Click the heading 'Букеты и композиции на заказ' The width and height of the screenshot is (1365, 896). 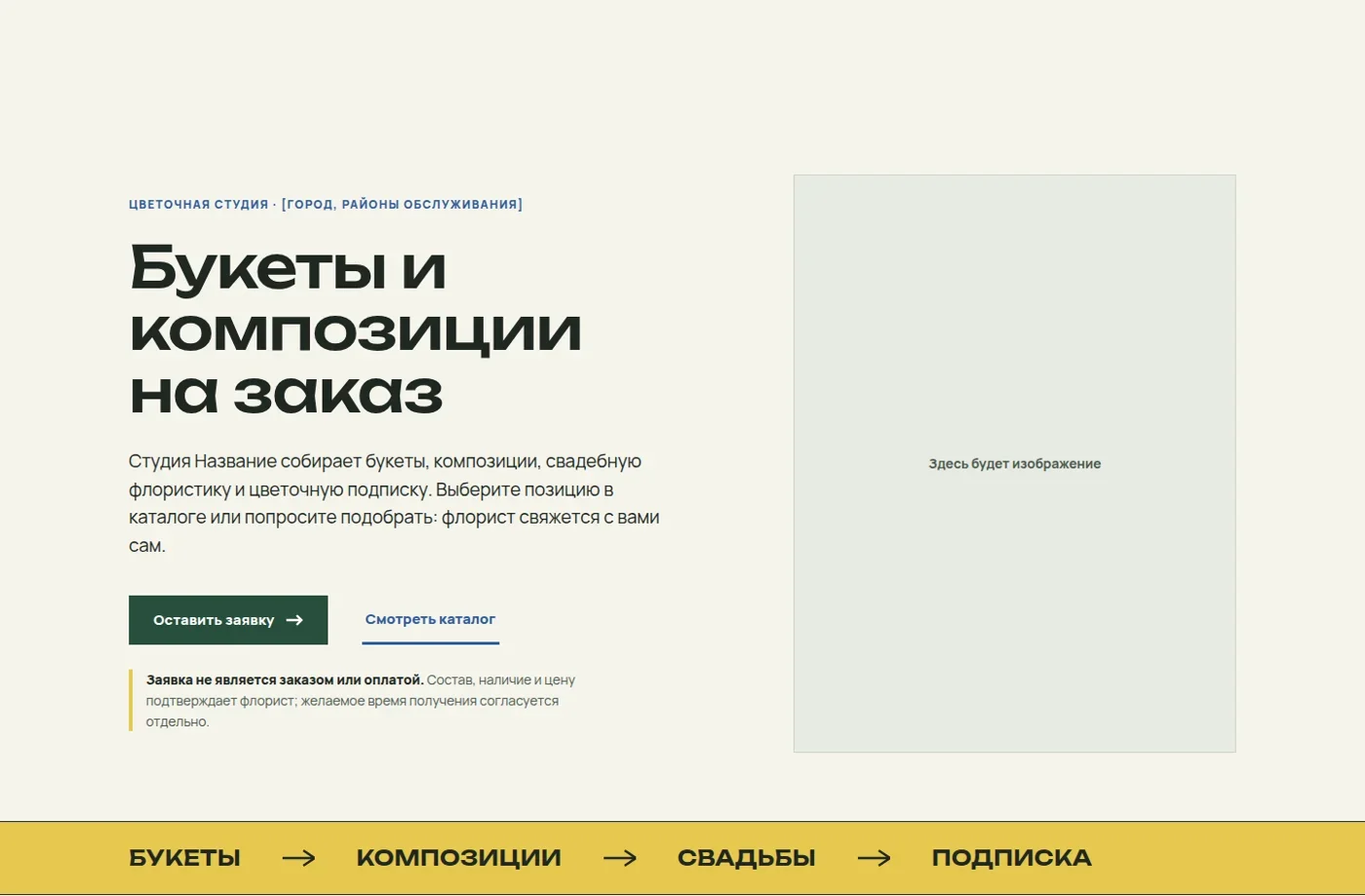[x=356, y=329]
